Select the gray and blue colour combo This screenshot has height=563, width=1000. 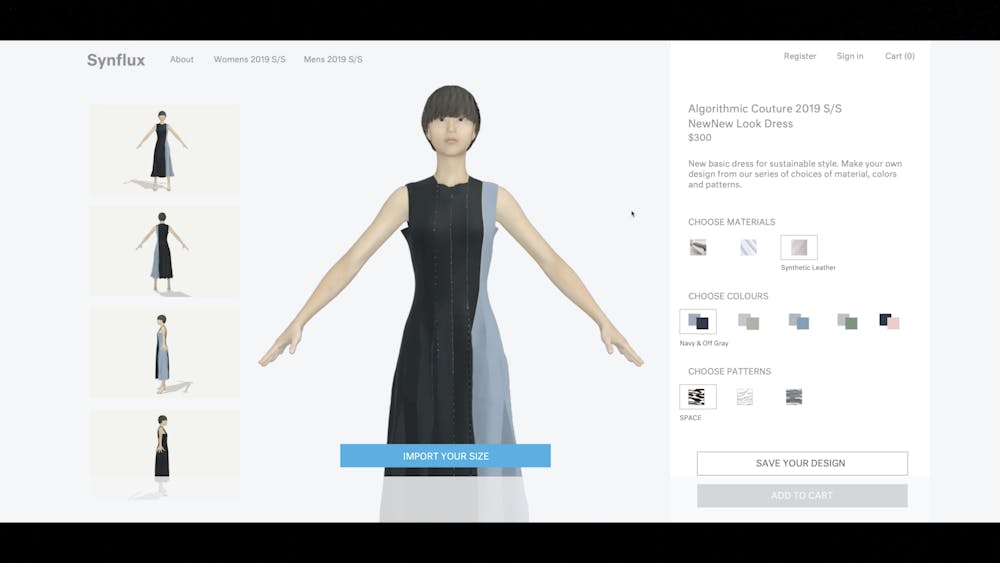click(798, 321)
